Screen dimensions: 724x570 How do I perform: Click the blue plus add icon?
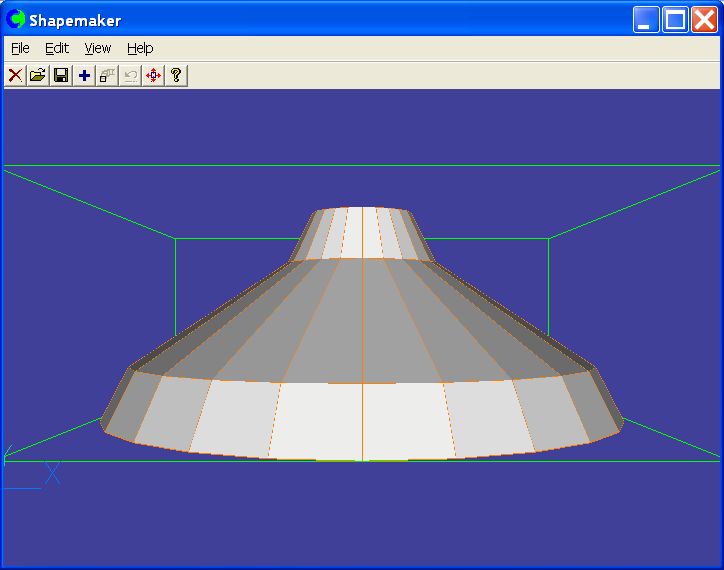tap(84, 75)
